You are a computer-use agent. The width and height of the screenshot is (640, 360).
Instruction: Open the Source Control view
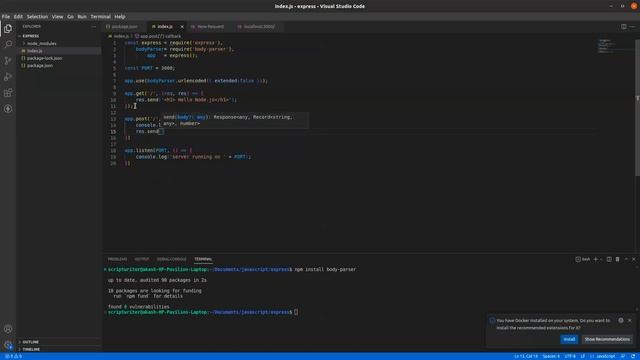click(8, 60)
